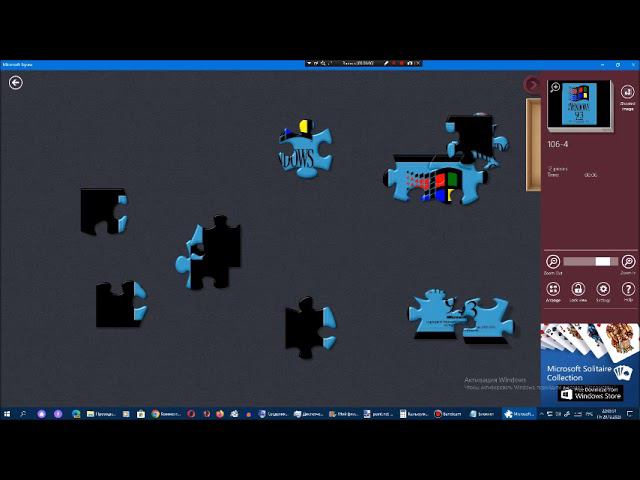
Task: Open taskbar search magnifier
Action: point(23,414)
